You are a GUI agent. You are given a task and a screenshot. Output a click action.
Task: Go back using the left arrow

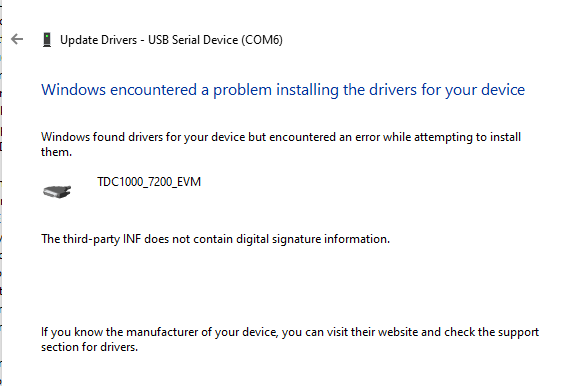17,39
